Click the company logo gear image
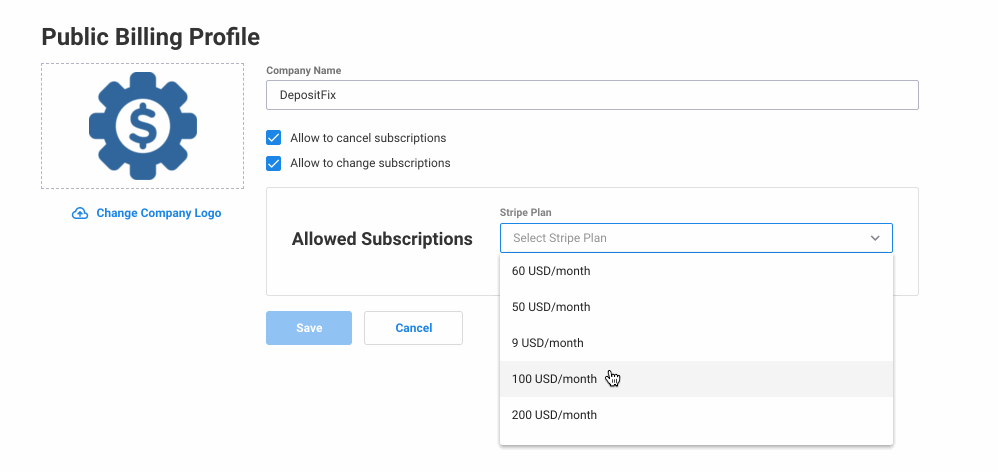Screen dimensions: 998x472 (x=143, y=126)
